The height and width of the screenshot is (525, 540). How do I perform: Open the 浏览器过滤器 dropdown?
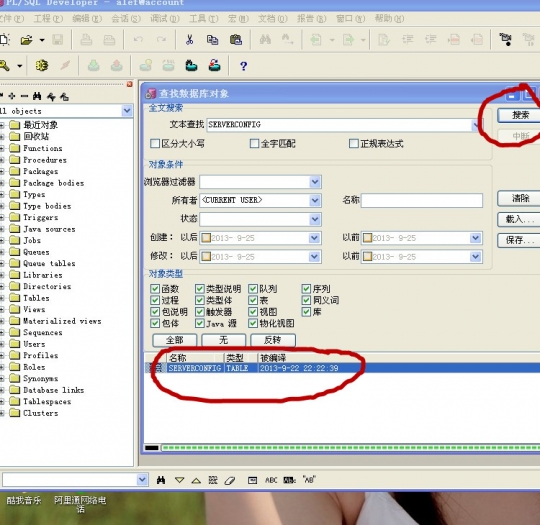pos(315,182)
